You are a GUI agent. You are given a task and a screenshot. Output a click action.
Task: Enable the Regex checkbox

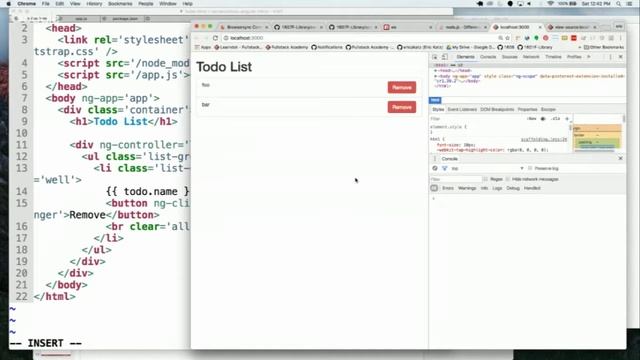(x=485, y=179)
